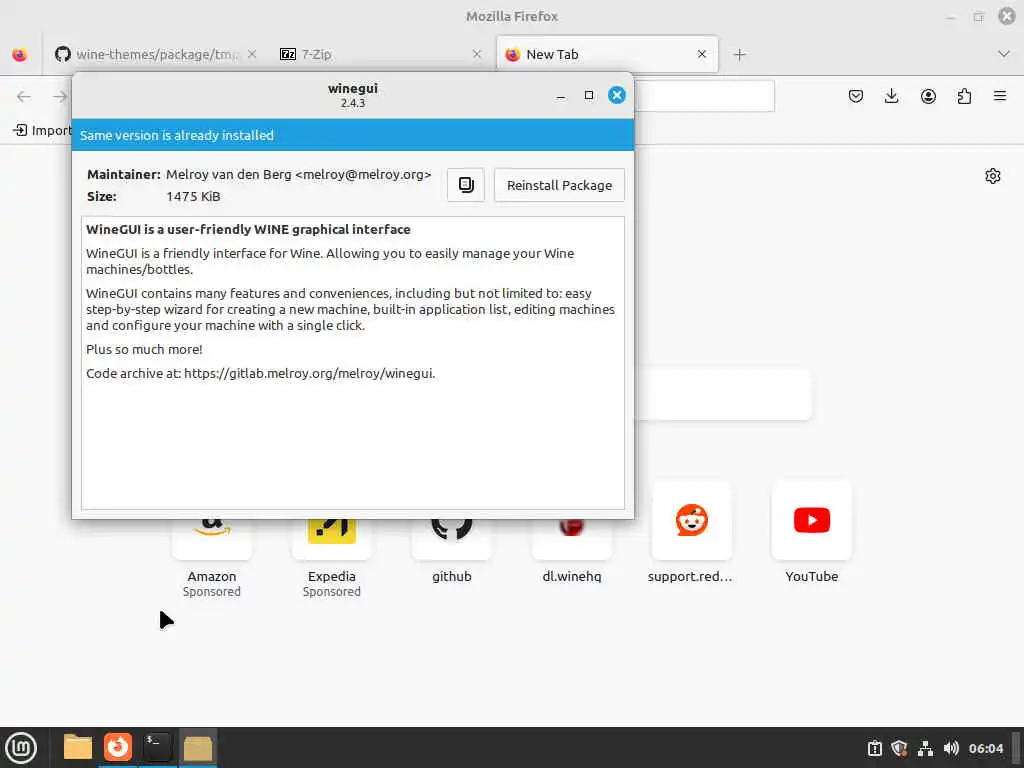The height and width of the screenshot is (768, 1024).
Task: Close the wine-themes tab
Action: (252, 54)
